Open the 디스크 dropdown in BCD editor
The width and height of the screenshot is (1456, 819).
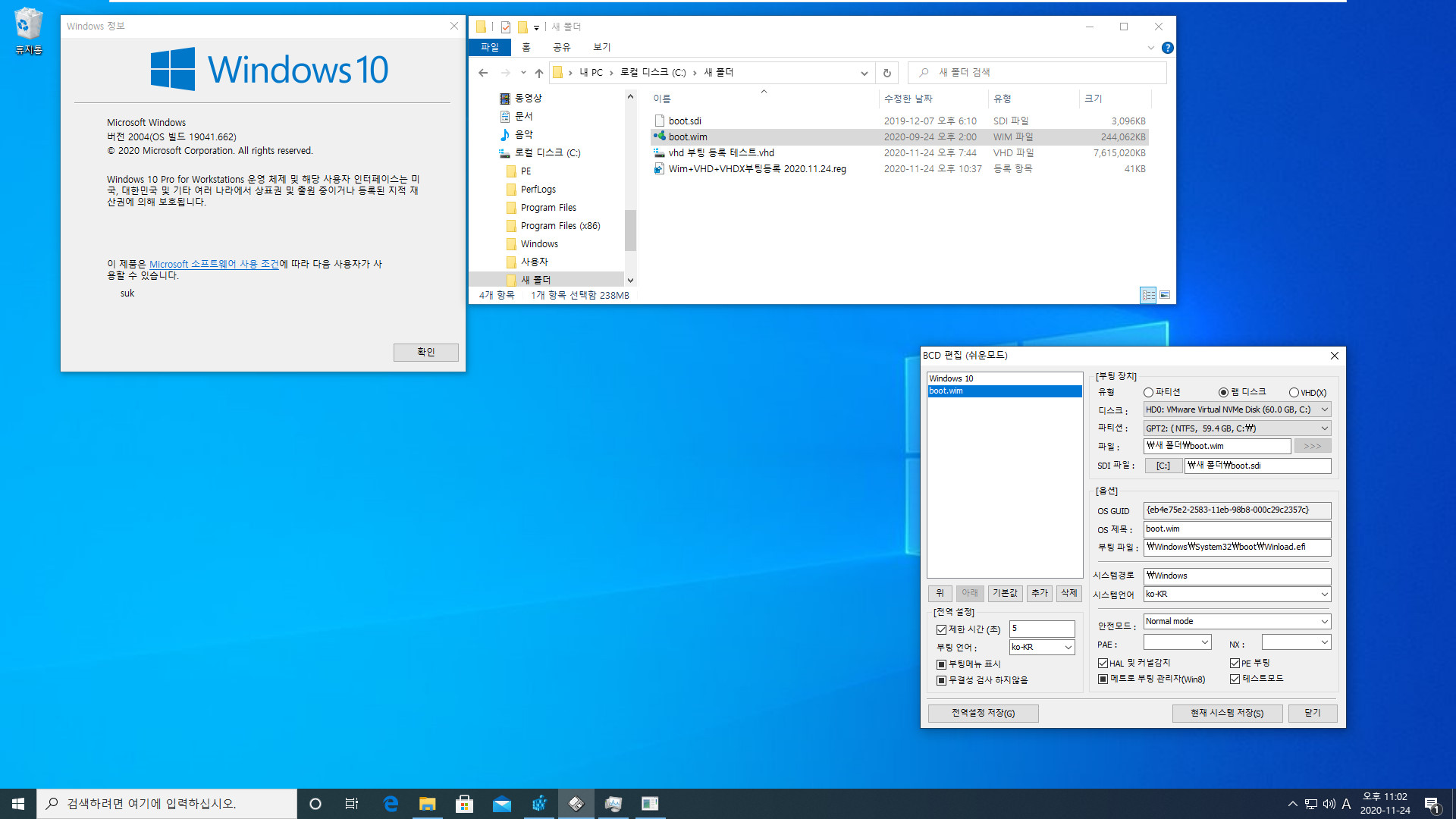coord(1237,410)
